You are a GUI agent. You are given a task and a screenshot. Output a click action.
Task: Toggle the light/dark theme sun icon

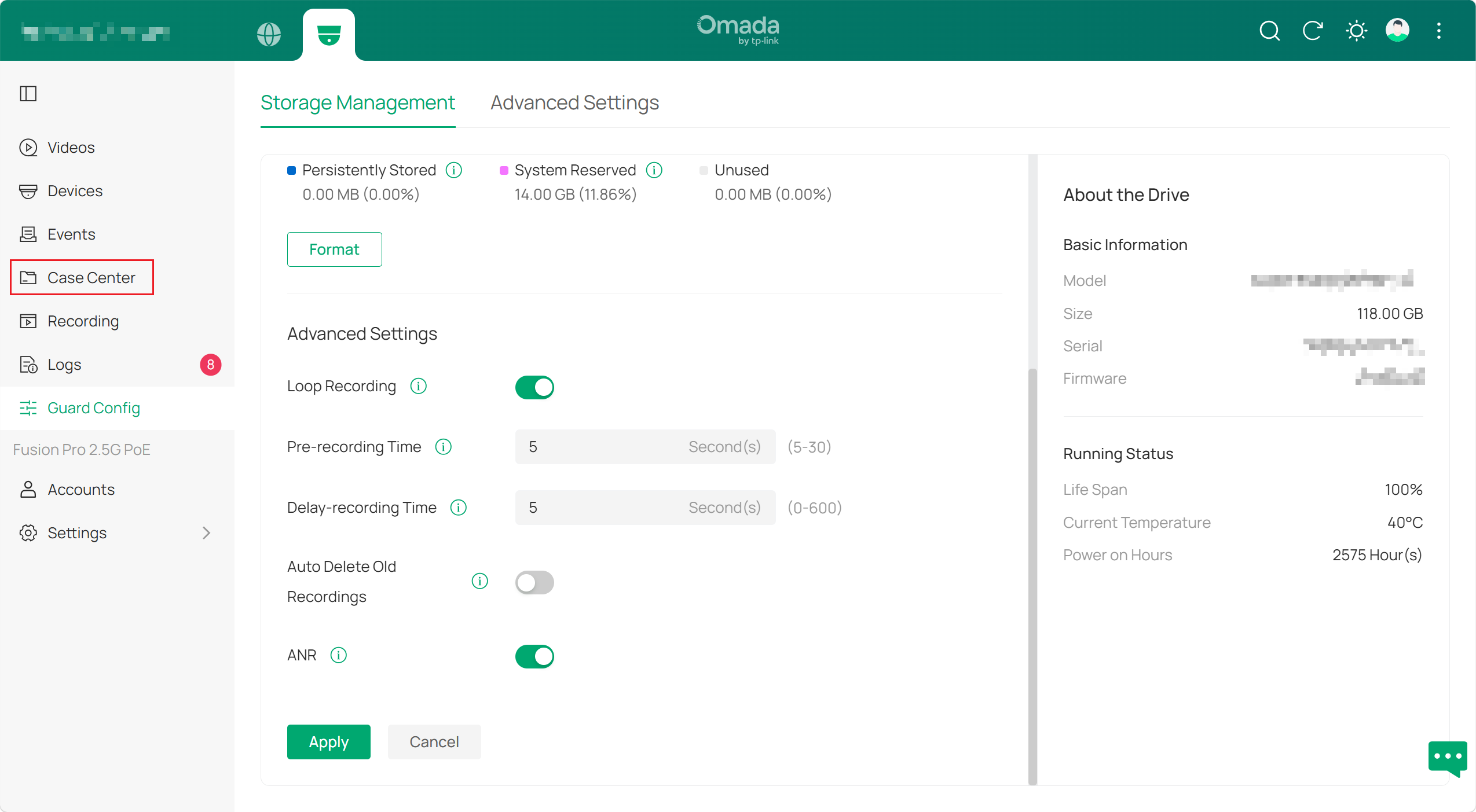1356,31
